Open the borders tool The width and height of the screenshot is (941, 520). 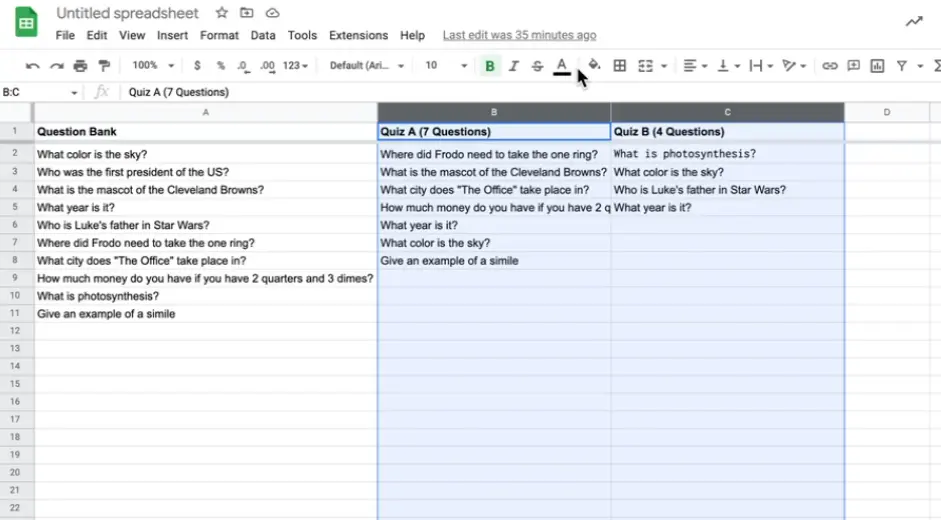pos(620,66)
